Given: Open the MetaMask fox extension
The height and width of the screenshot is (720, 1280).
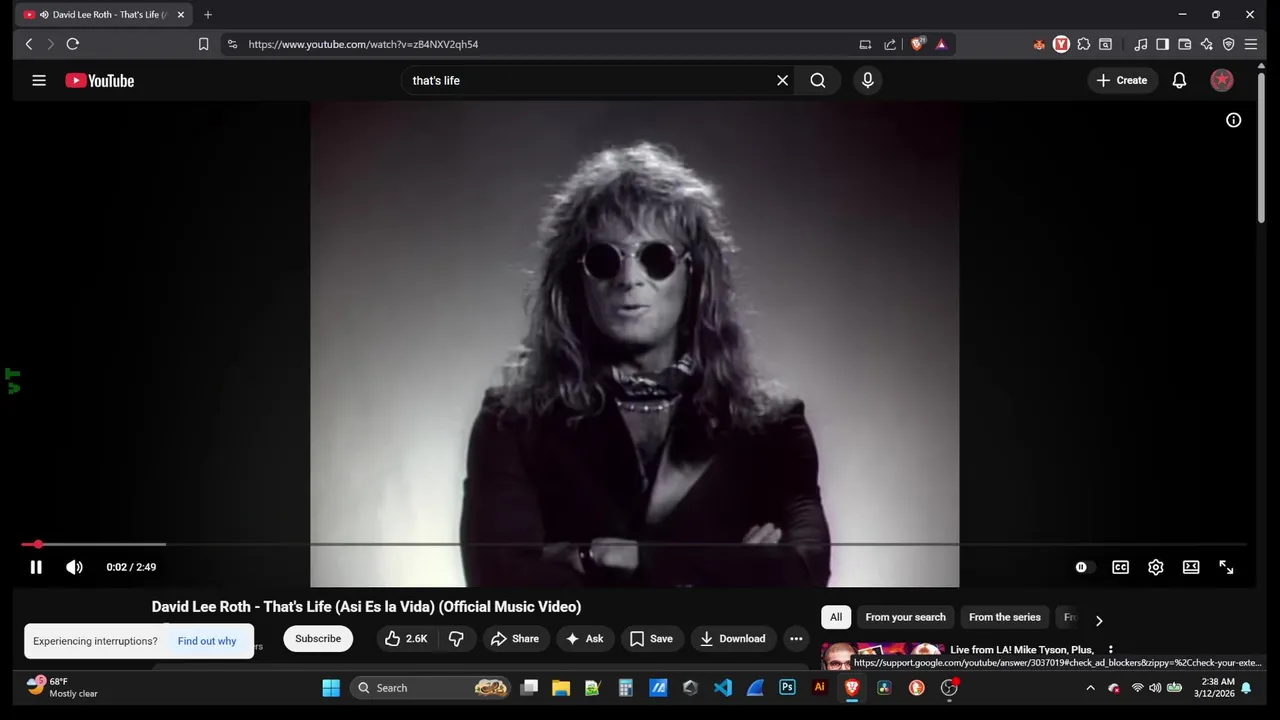Looking at the screenshot, I should pos(1039,44).
